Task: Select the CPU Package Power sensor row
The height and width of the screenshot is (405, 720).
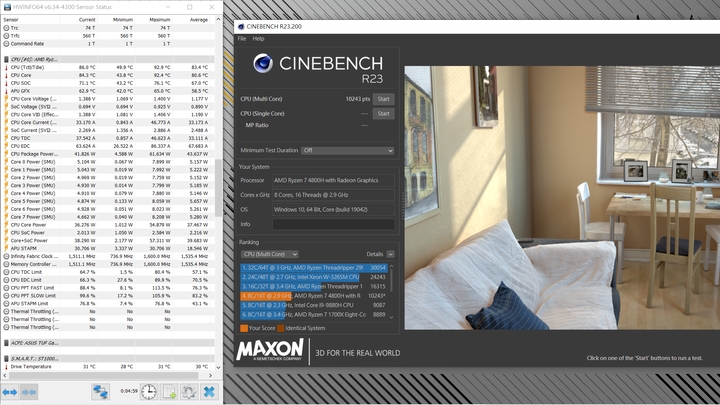Action: [x=108, y=154]
